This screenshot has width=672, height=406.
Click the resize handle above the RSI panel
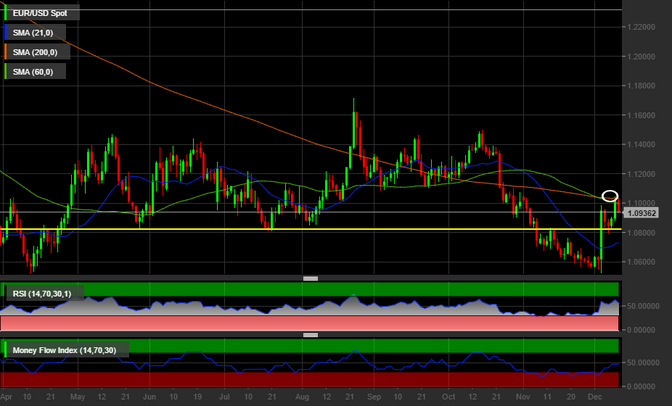(x=310, y=278)
